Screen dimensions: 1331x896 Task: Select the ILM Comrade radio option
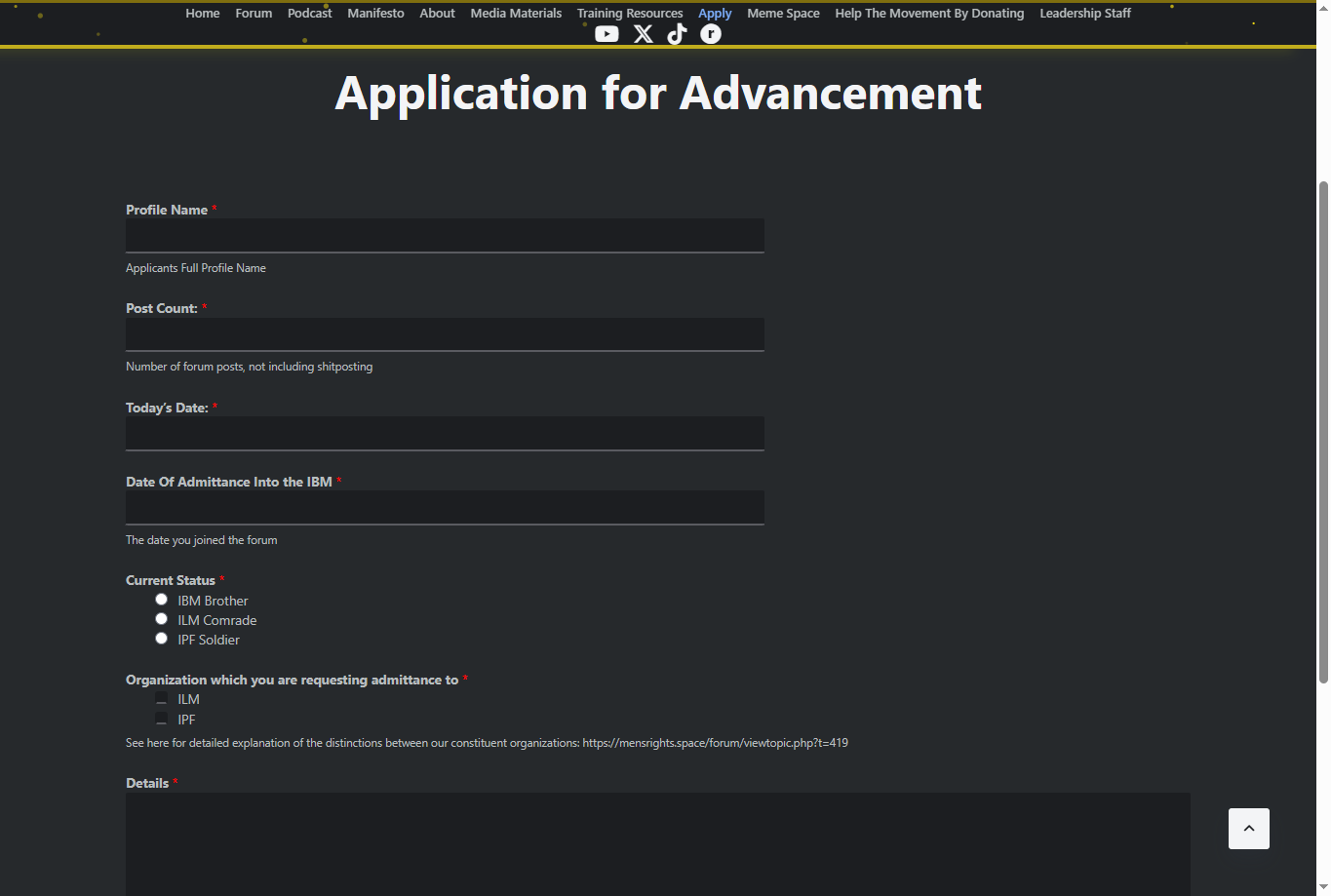click(x=162, y=619)
